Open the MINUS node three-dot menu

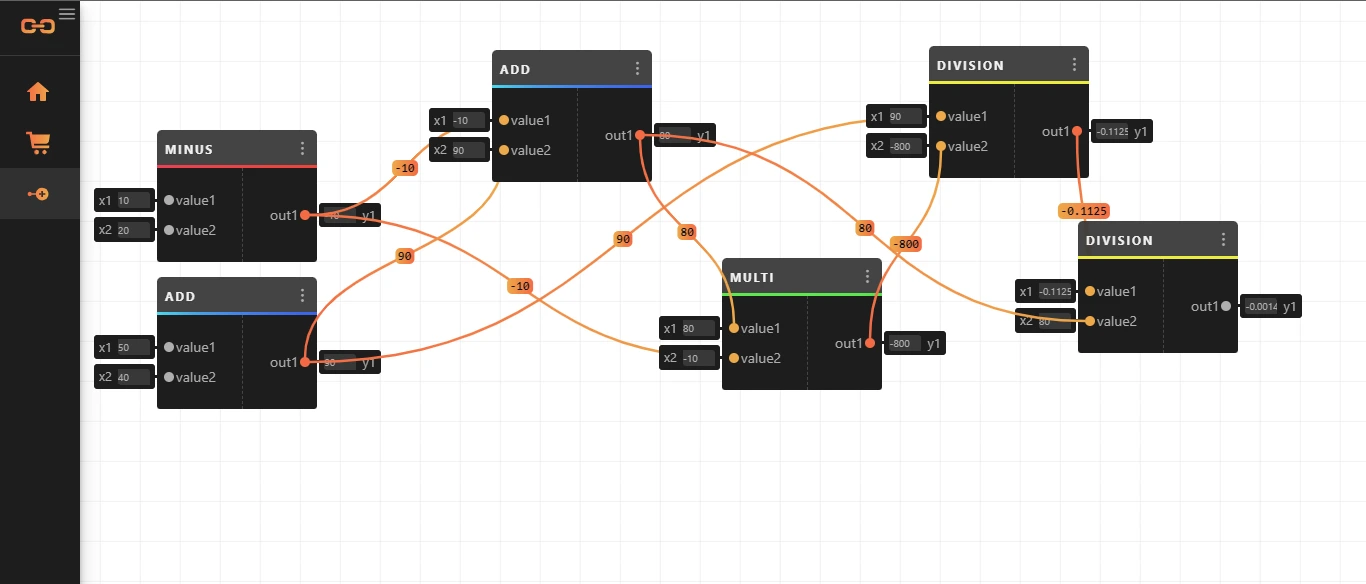pos(302,148)
